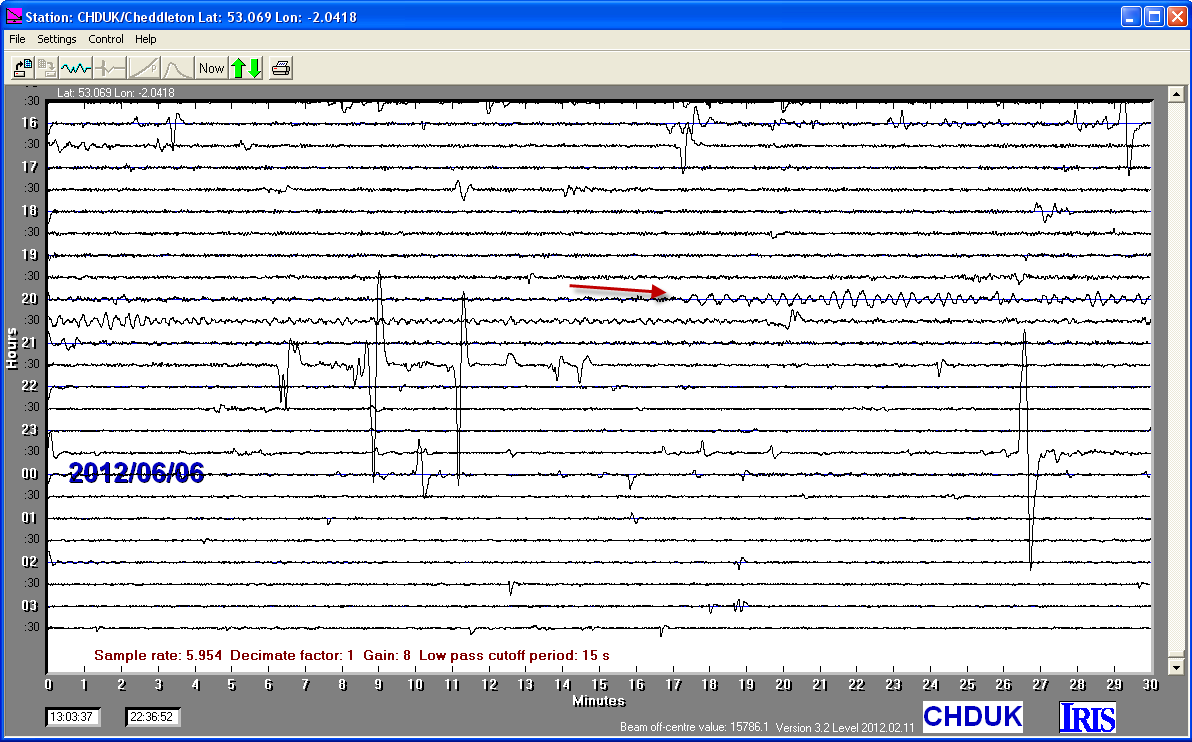This screenshot has width=1192, height=742.
Task: Click the Hours axis label
Action: coord(11,348)
